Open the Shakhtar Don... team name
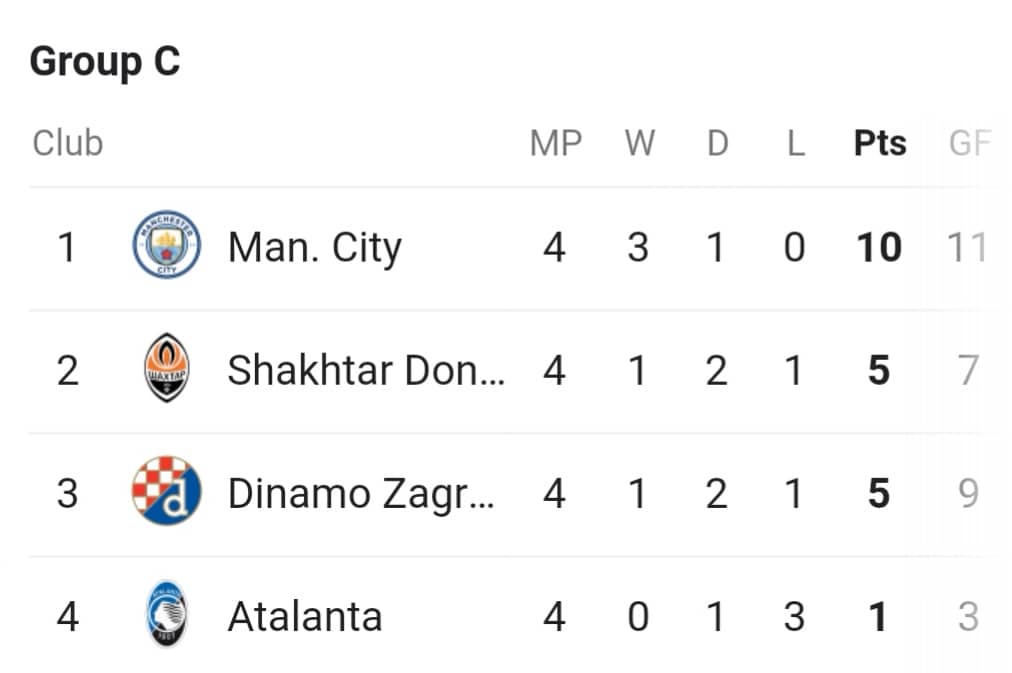Image resolution: width=1012 pixels, height=673 pixels. [x=366, y=370]
